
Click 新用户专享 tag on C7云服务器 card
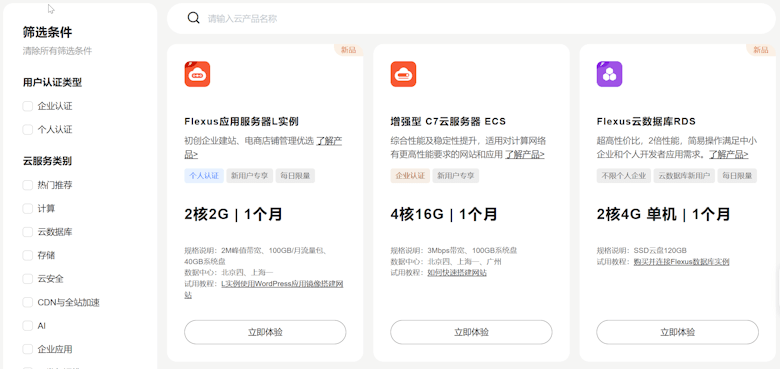(x=456, y=176)
